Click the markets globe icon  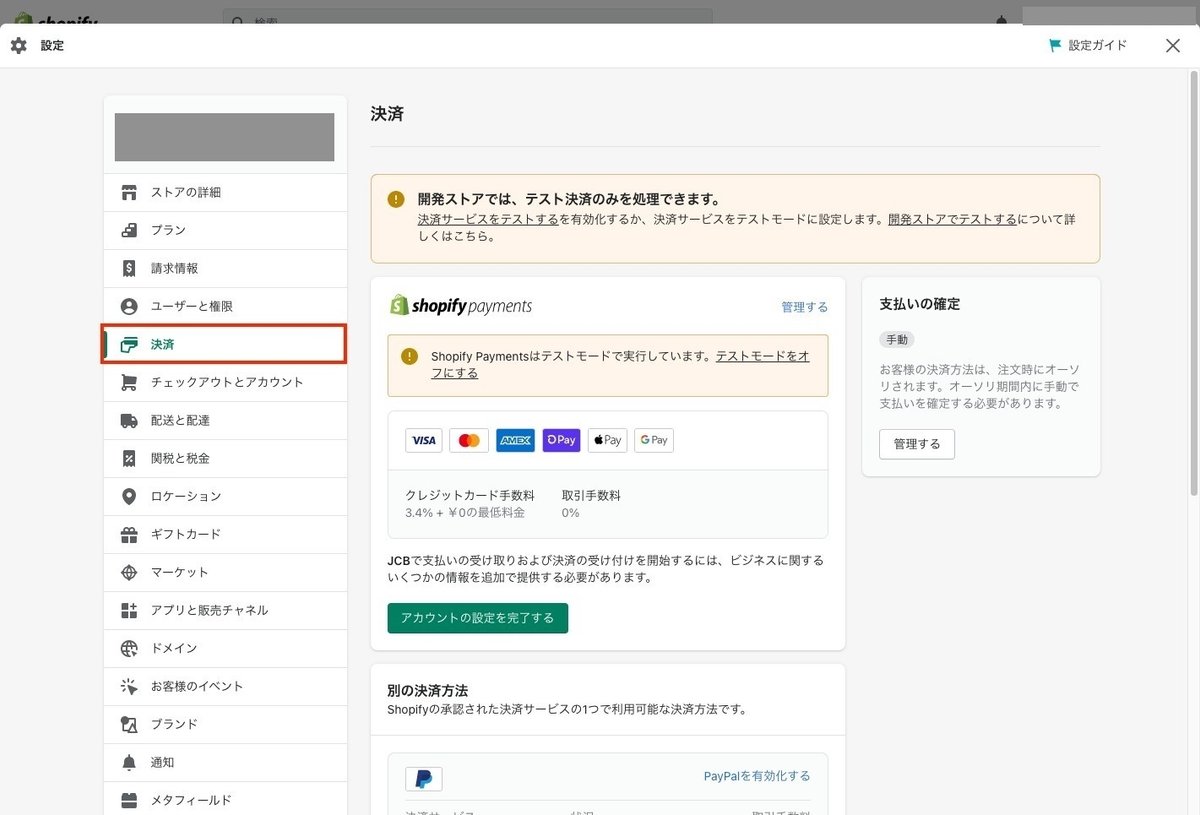129,572
